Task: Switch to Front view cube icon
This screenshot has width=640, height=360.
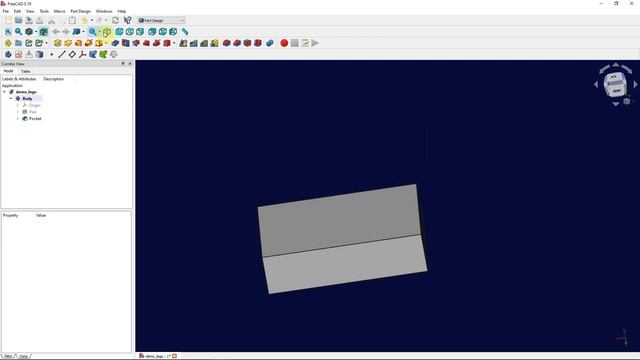Action: [x=119, y=31]
